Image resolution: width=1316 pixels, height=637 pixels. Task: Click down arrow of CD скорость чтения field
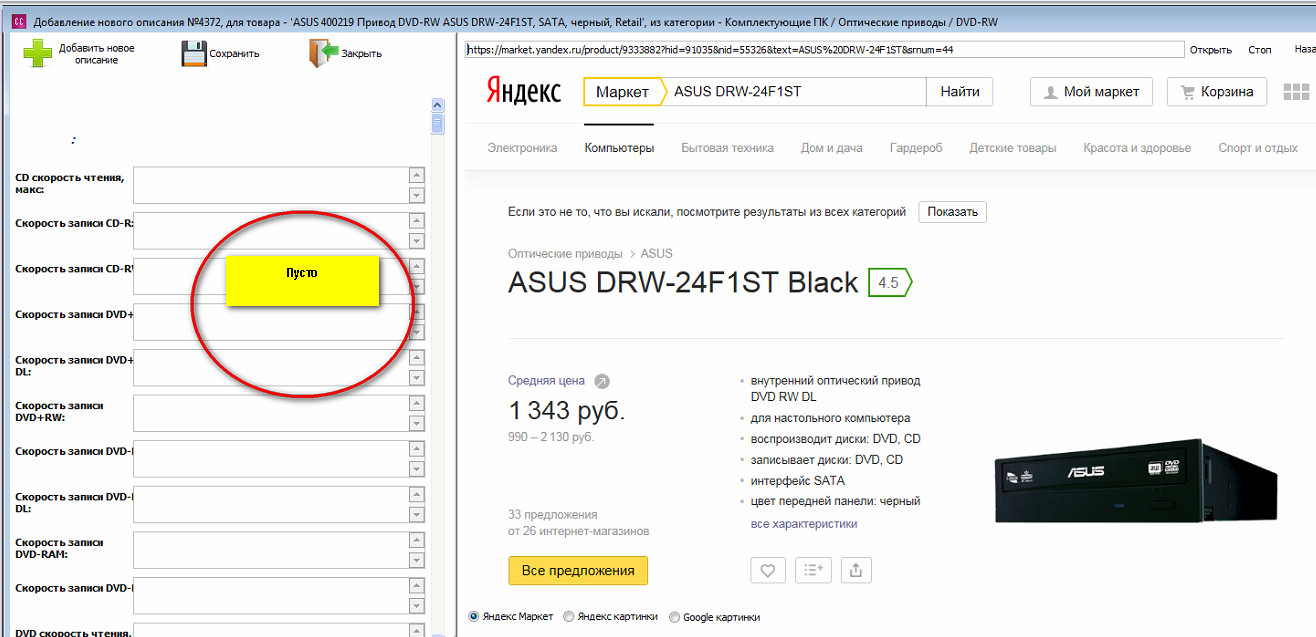tap(417, 195)
